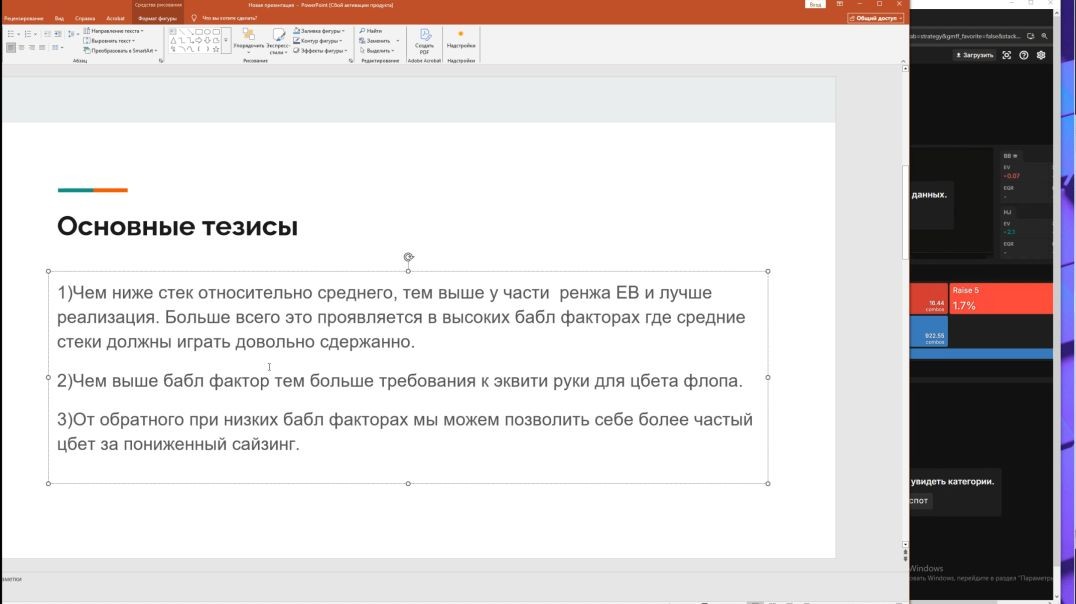Open the Arrange (Упорядочить) menu

[x=248, y=40]
